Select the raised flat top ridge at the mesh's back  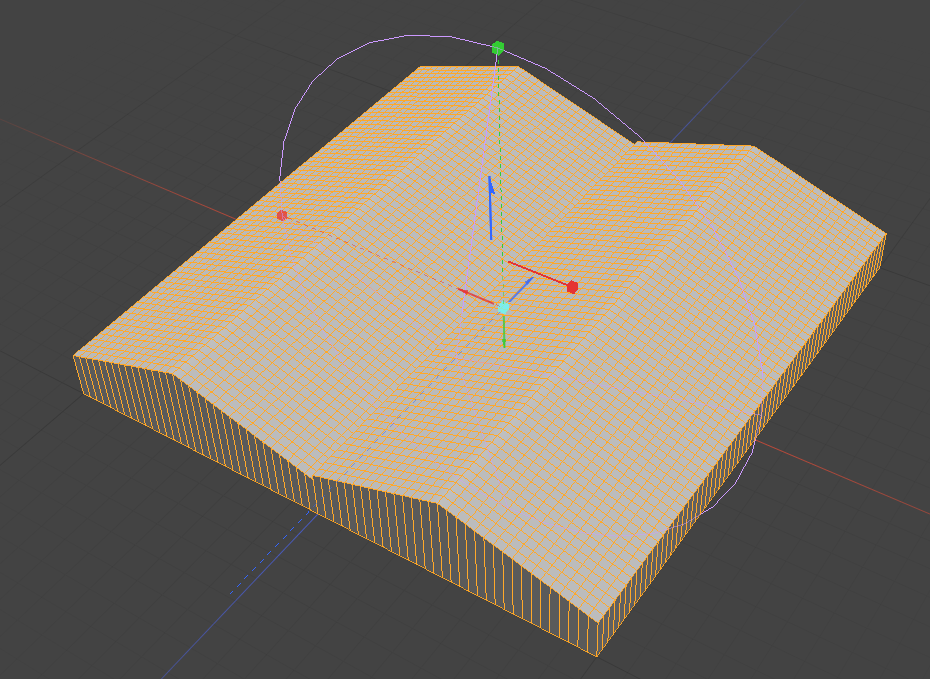click(470, 70)
